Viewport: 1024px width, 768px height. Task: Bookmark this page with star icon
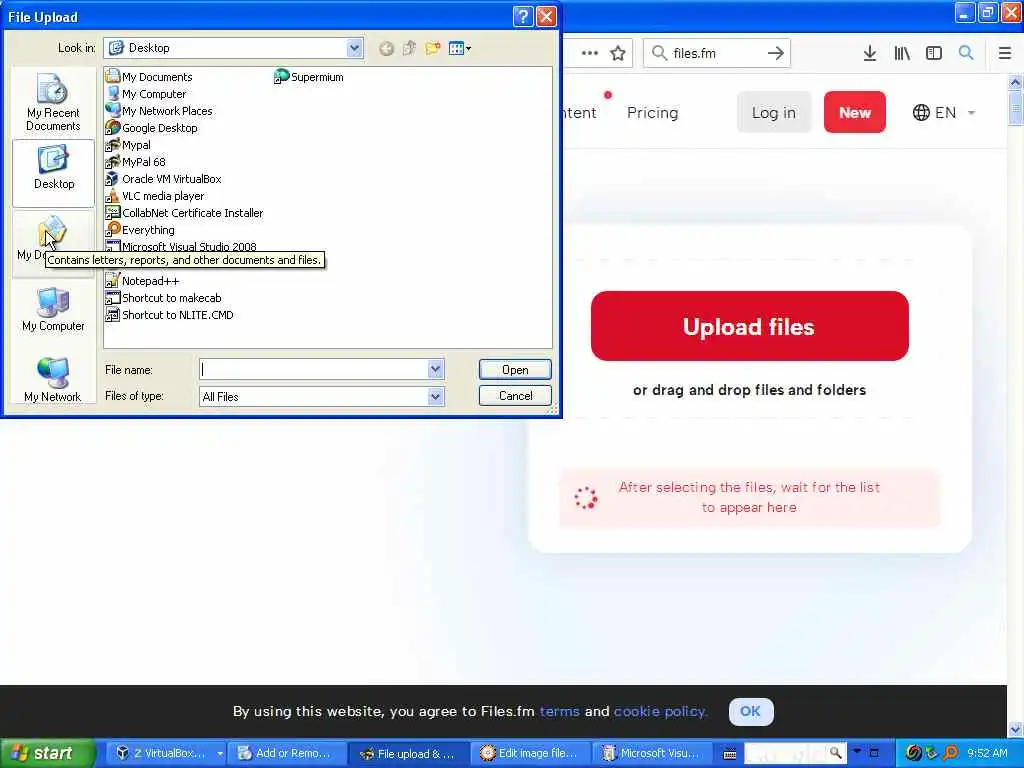coord(618,53)
